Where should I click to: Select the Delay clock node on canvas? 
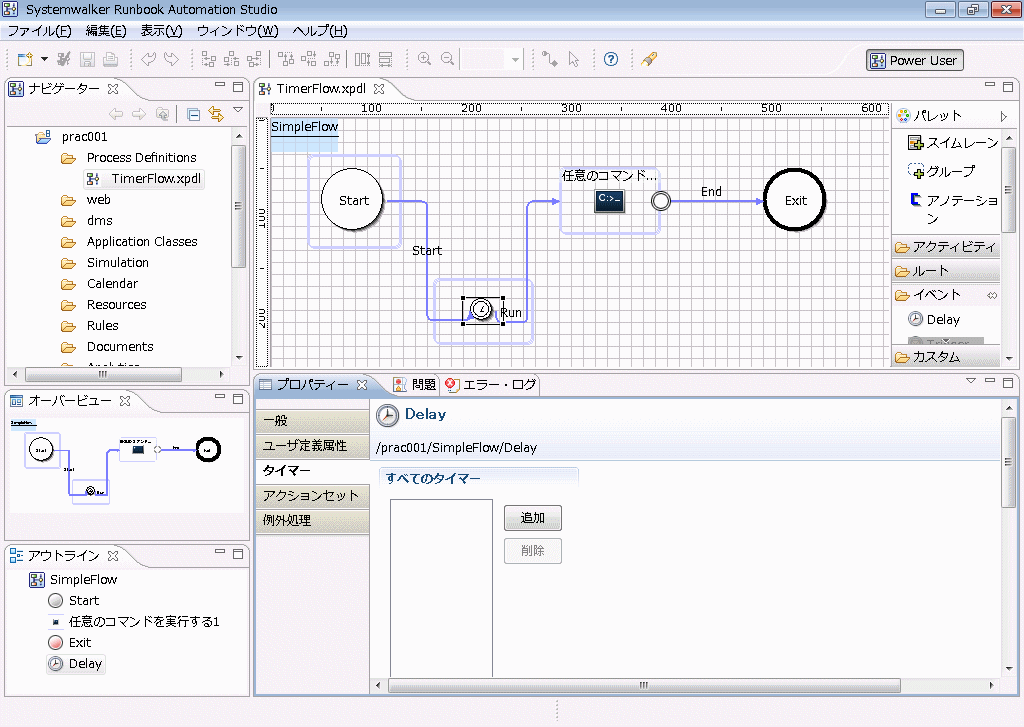(x=481, y=309)
